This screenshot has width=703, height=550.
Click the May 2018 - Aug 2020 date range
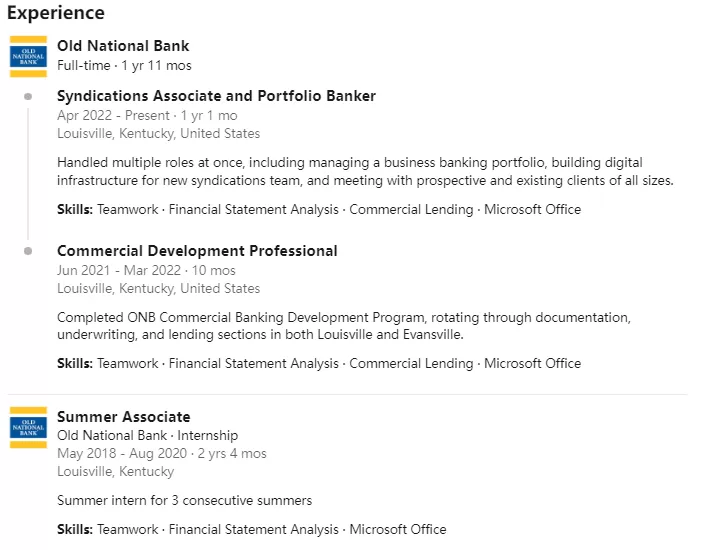[122, 454]
